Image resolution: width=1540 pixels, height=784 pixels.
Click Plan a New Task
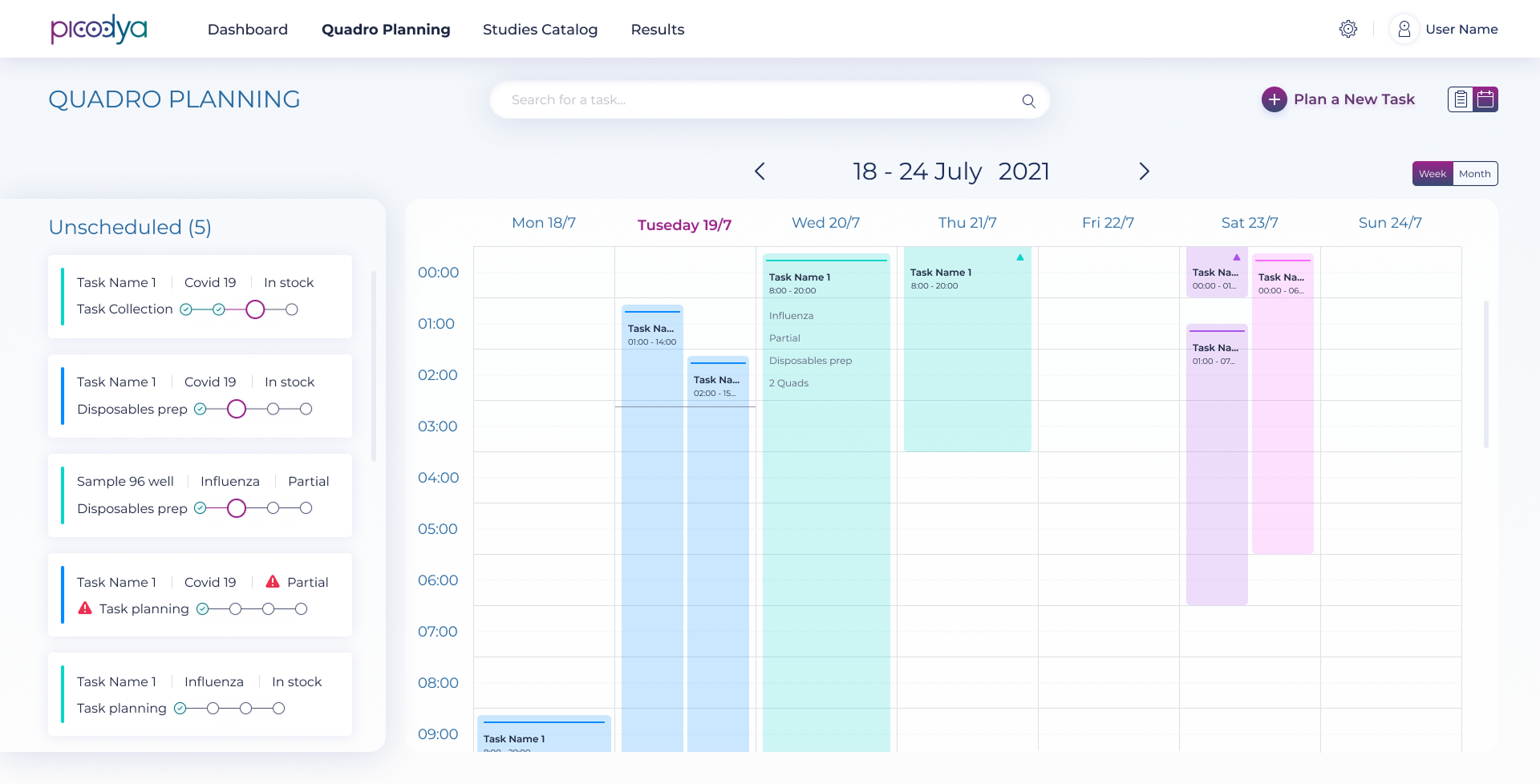(x=1354, y=99)
